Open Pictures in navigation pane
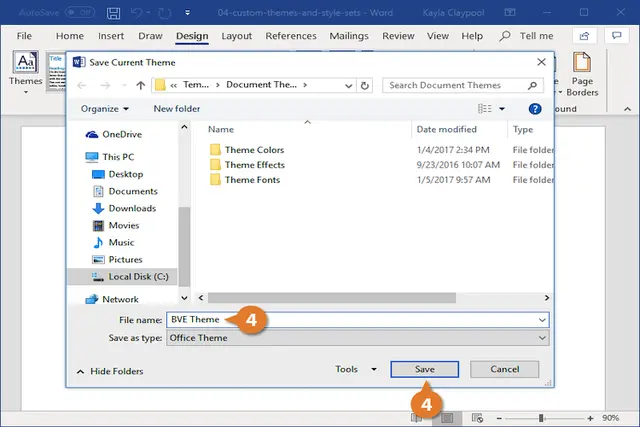 pos(118,260)
